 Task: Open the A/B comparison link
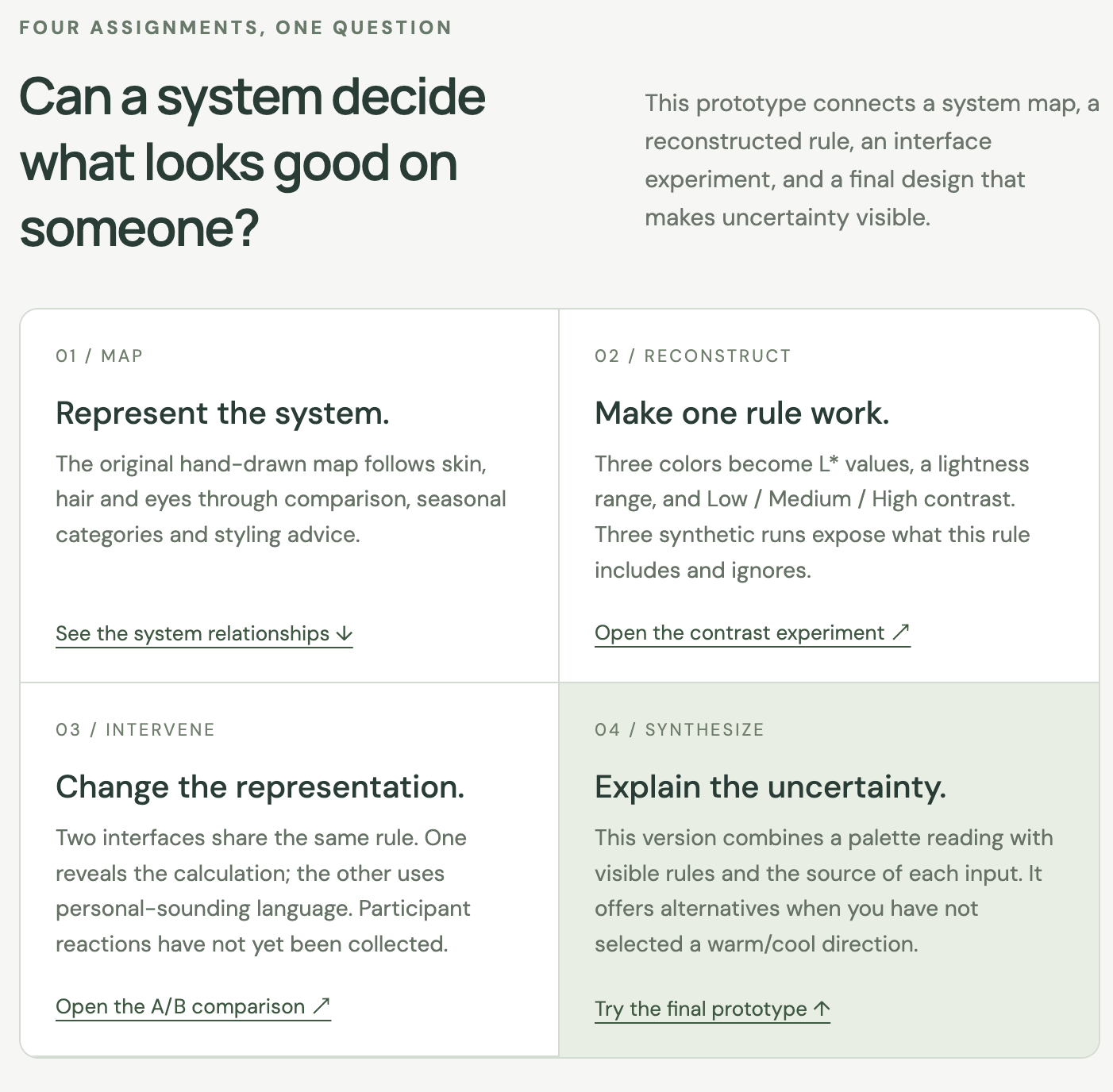coord(193,1007)
